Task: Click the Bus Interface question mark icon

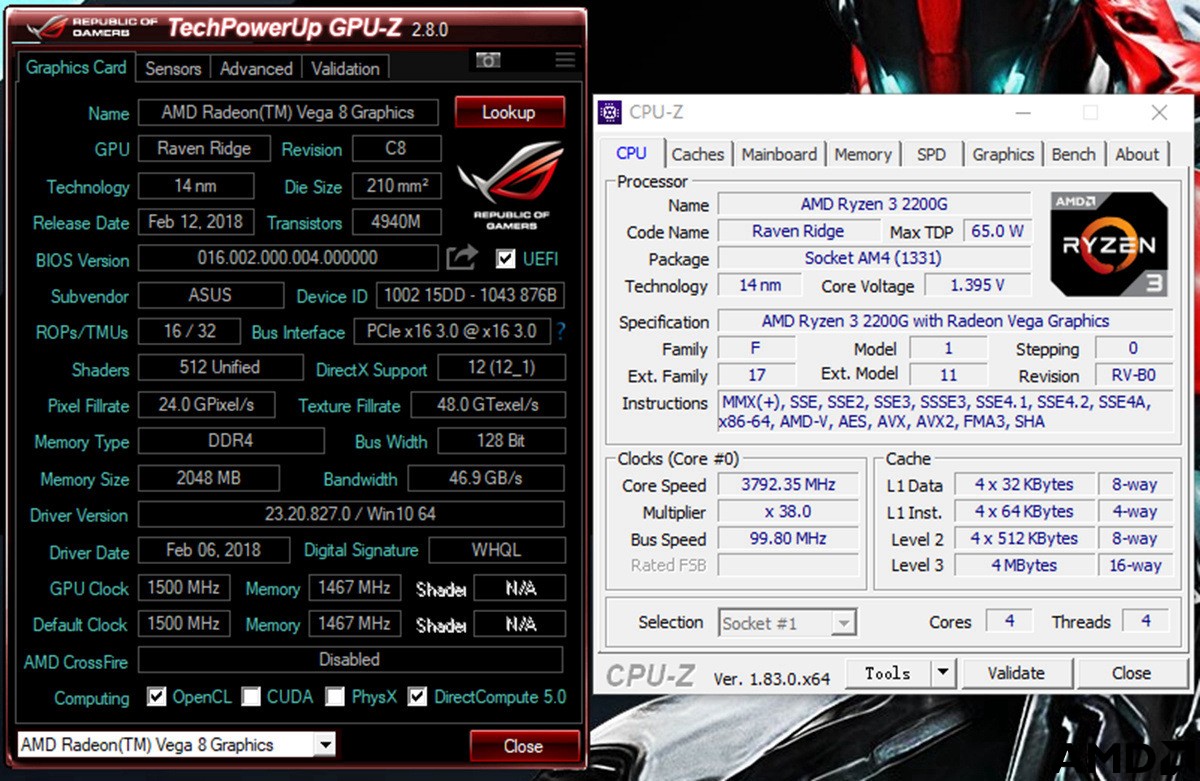Action: pyautogui.click(x=561, y=331)
